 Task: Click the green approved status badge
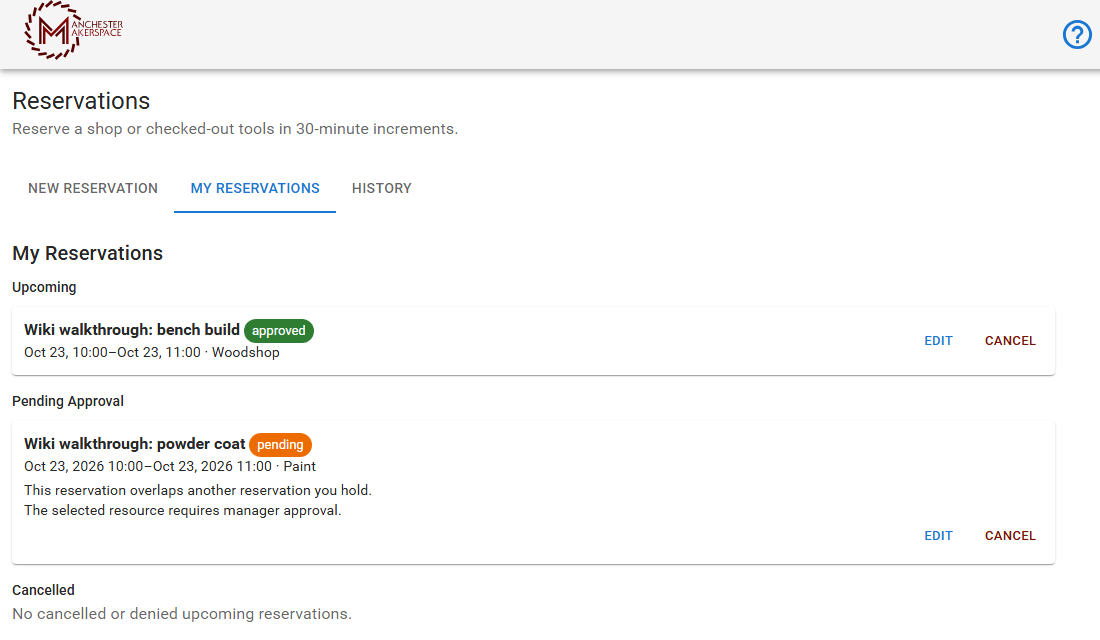(279, 331)
